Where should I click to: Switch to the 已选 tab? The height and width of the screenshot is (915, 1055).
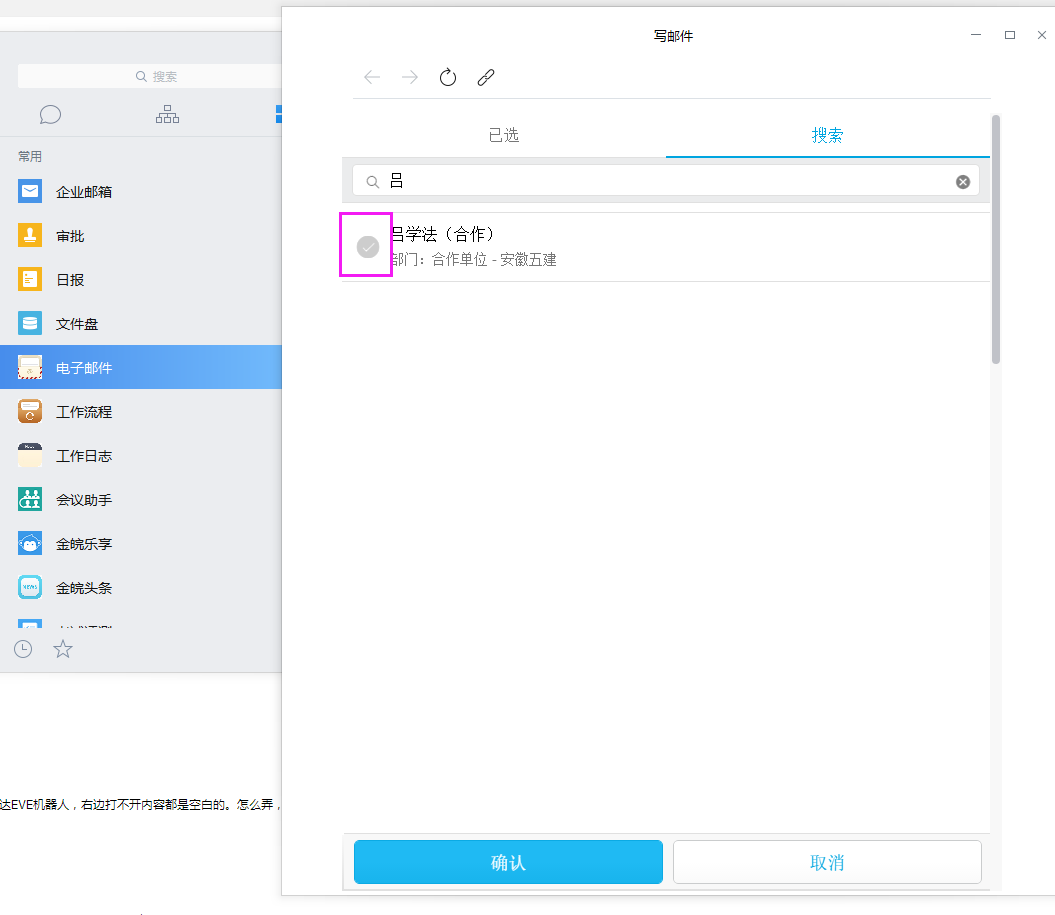coord(504,135)
